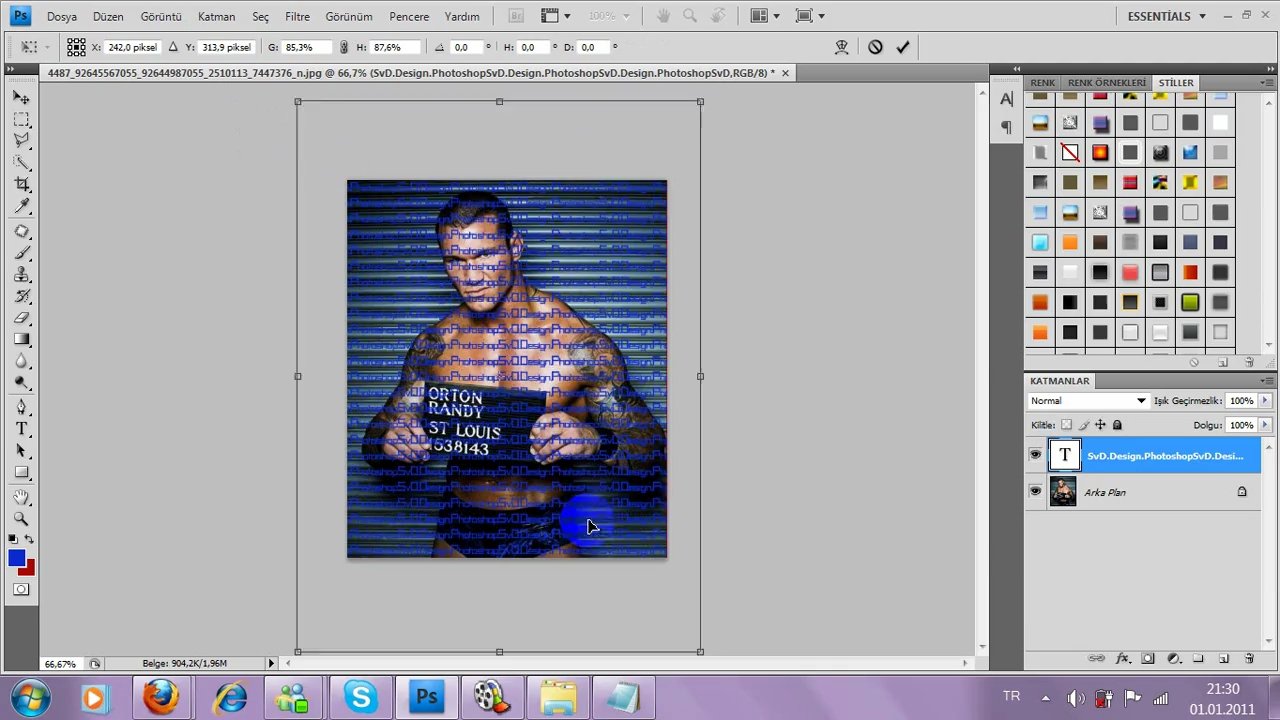Select the Hand tool in toolbox
The image size is (1280, 720).
[21, 497]
